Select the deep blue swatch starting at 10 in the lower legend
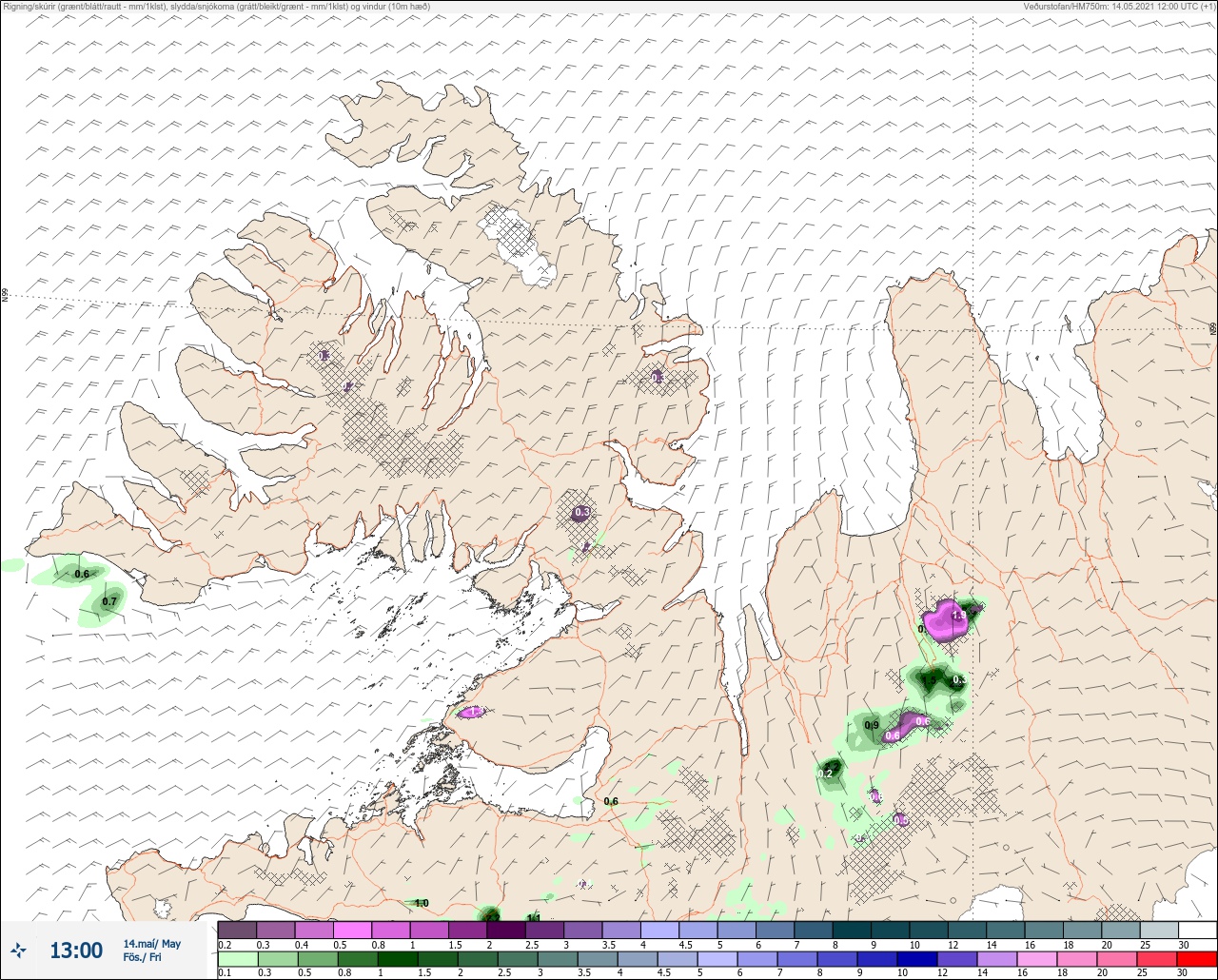This screenshot has height=980, width=1218. click(x=918, y=959)
